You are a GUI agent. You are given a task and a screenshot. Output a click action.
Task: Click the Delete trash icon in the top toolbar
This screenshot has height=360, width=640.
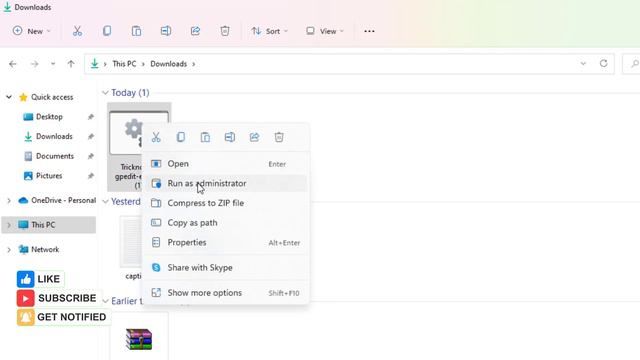tap(225, 31)
